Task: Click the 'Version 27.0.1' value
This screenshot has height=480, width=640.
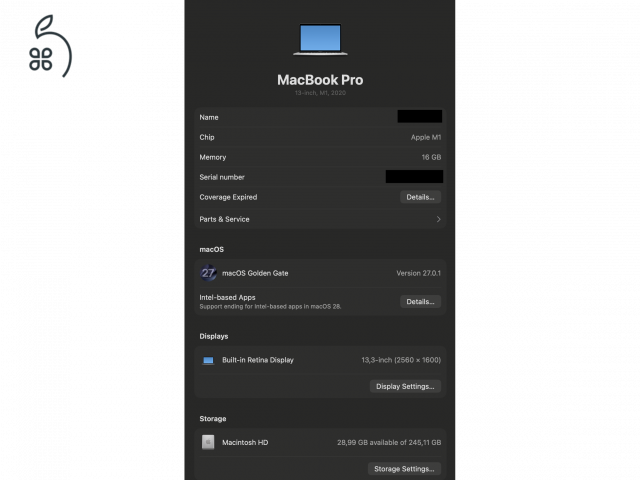Action: coord(418,273)
